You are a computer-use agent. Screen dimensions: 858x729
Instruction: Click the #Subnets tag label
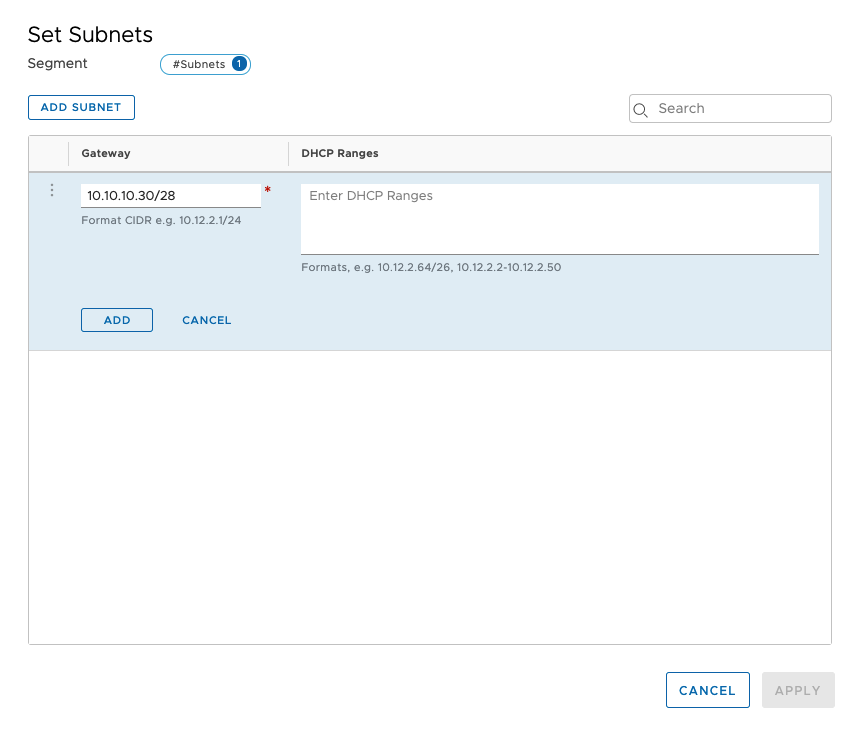click(x=198, y=64)
